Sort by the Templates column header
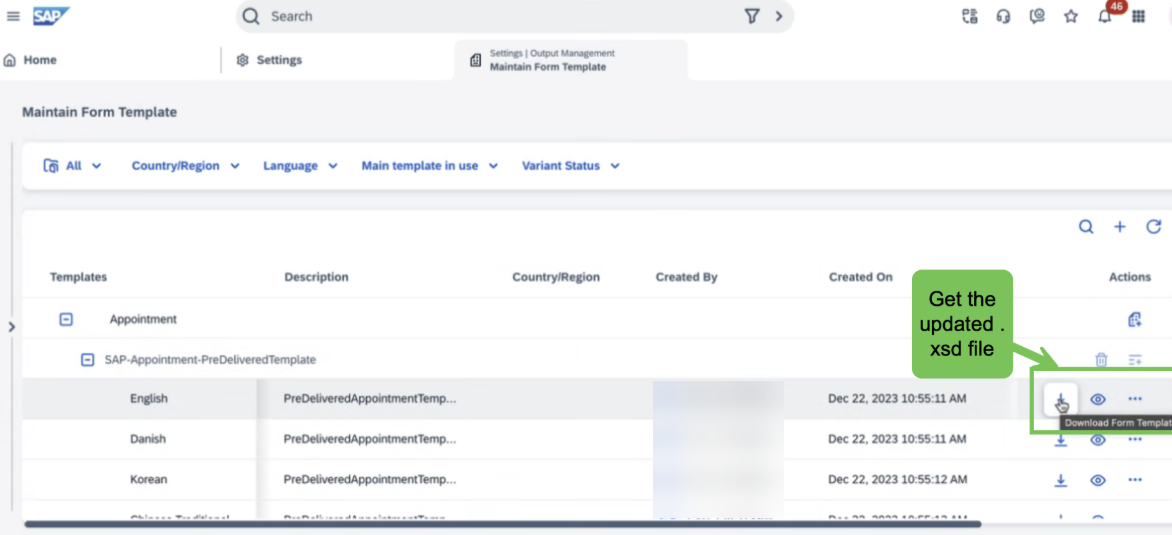 (78, 277)
